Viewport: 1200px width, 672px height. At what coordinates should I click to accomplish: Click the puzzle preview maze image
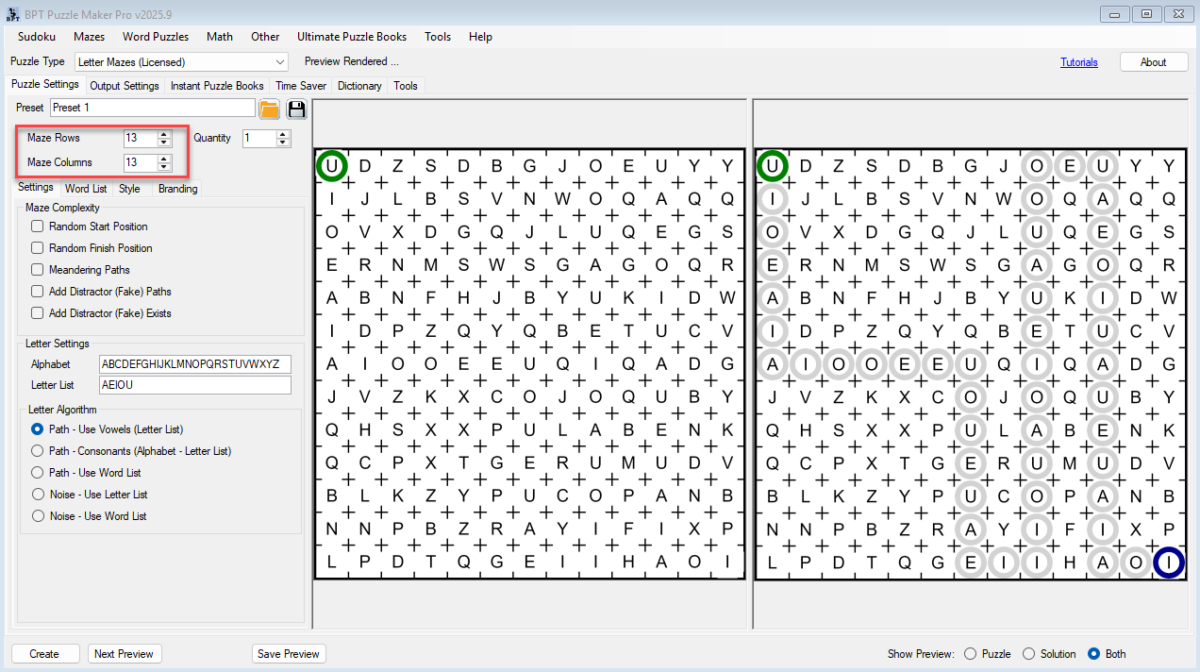click(530, 364)
